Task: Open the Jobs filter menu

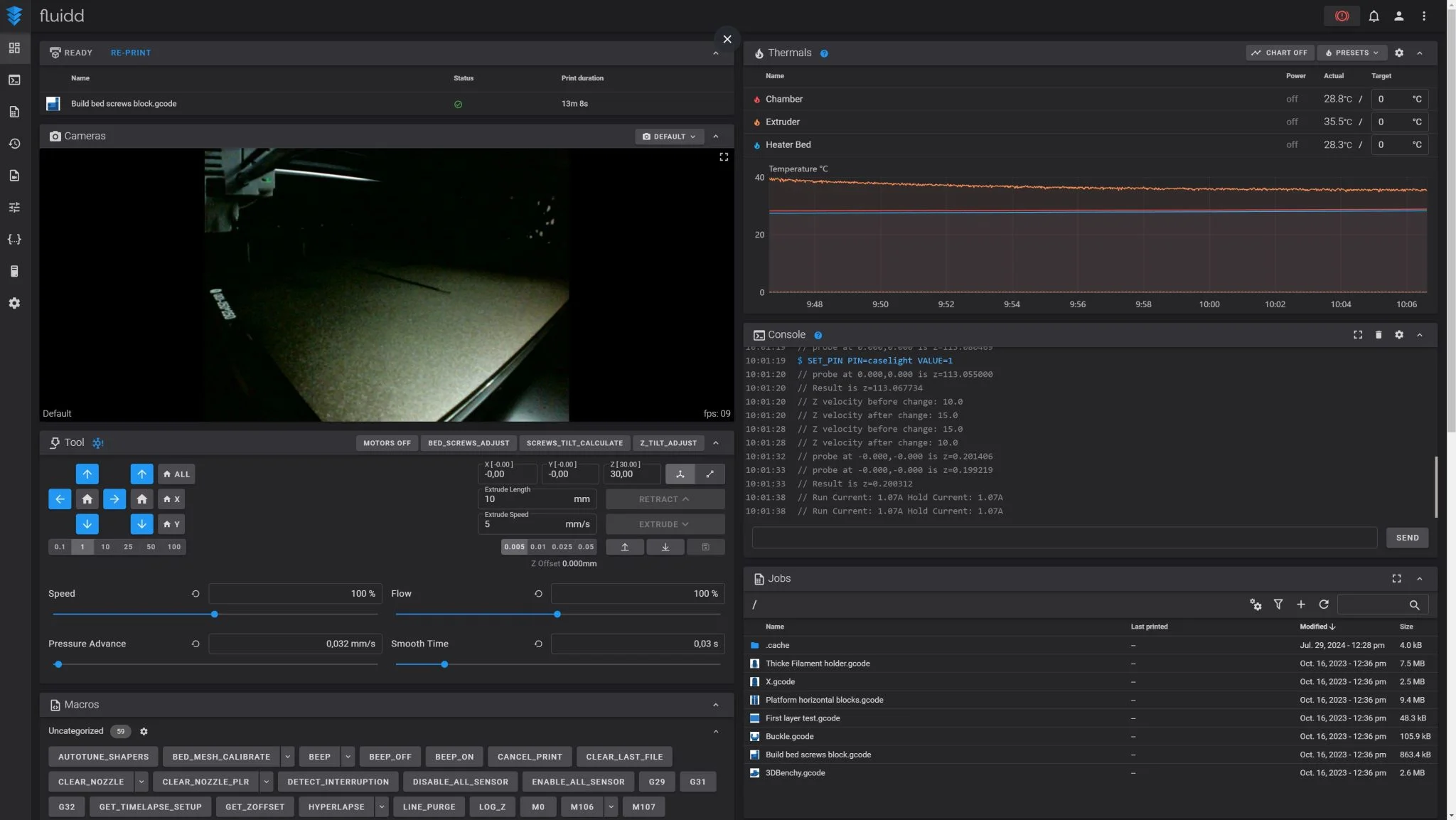Action: point(1278,605)
